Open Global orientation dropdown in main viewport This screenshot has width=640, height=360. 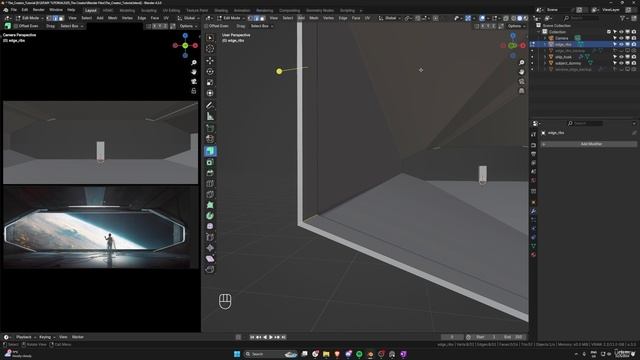[x=389, y=18]
